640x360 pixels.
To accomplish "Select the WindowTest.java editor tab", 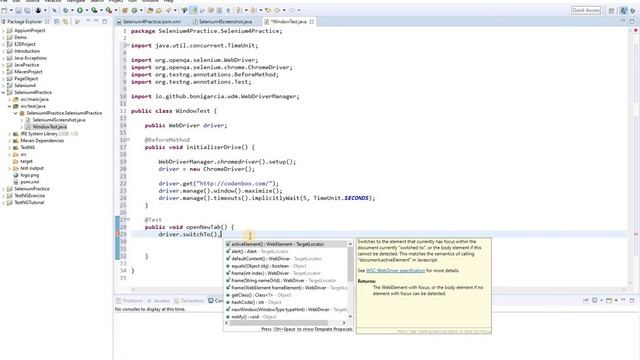I will click(x=289, y=22).
